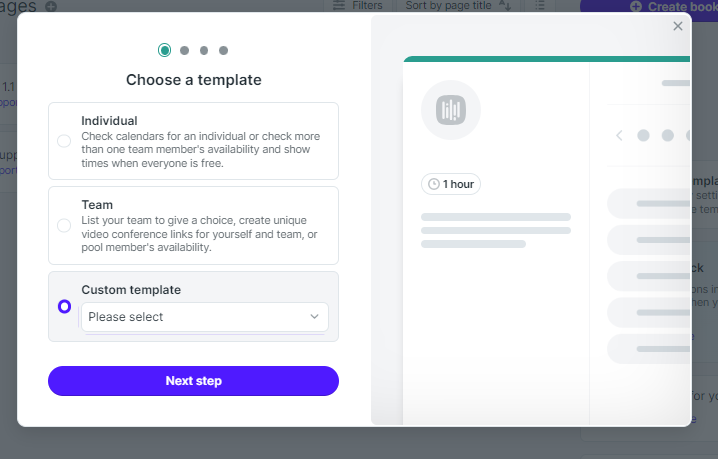
Task: Click the Filters sliders icon
Action: point(339,5)
